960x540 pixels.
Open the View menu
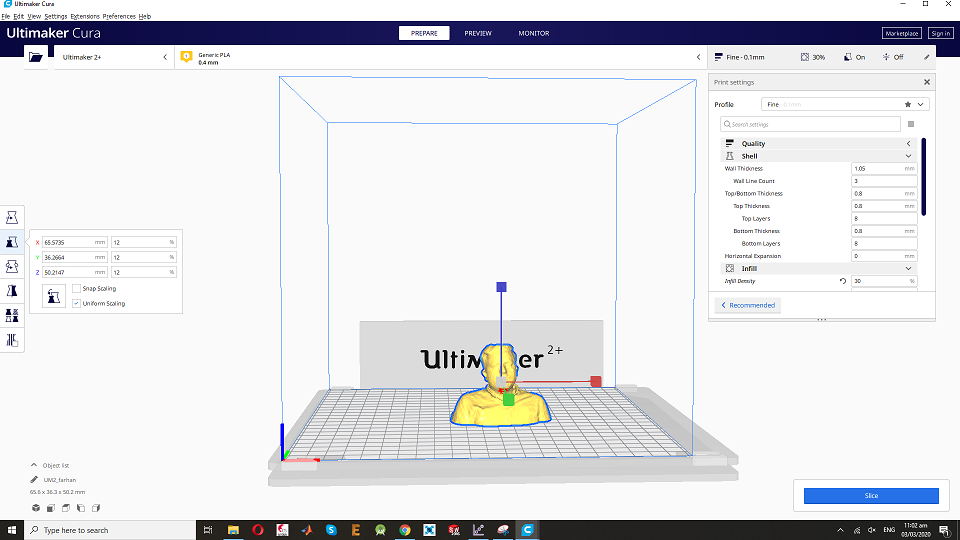click(34, 17)
